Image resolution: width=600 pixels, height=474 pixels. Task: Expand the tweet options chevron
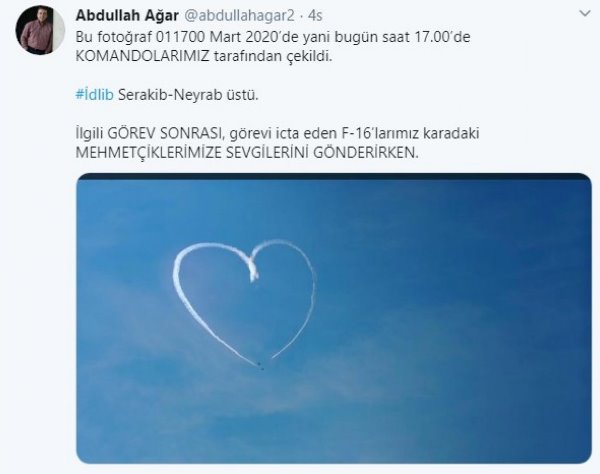[585, 14]
